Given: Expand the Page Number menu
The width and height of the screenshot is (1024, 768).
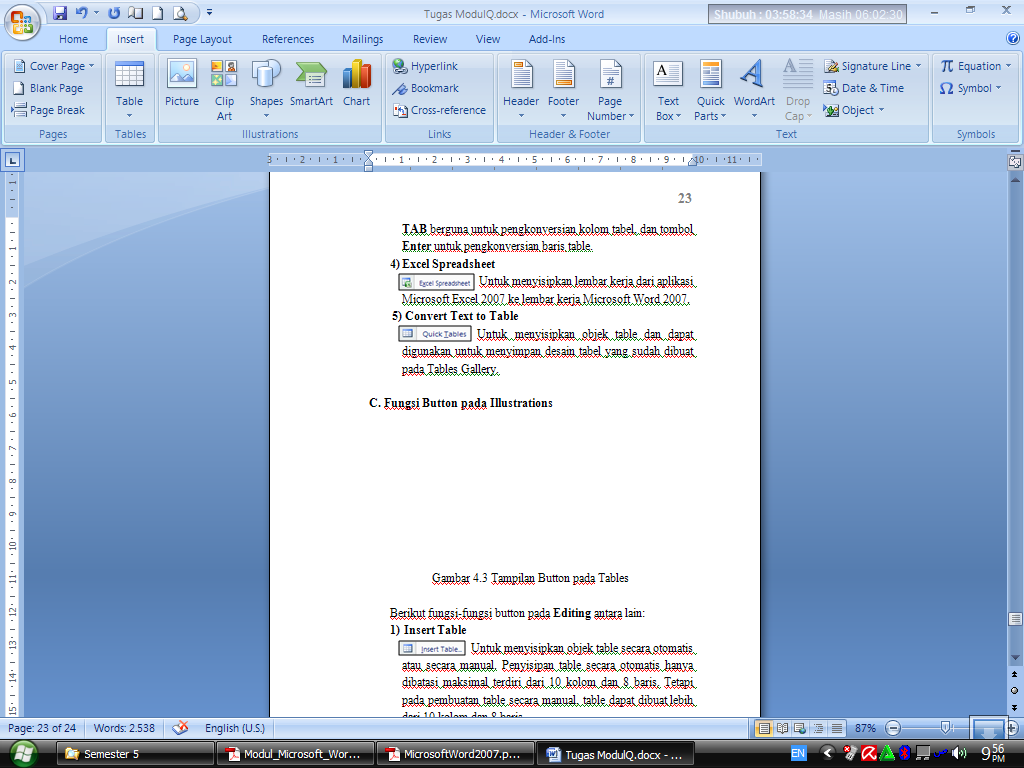Looking at the screenshot, I should click(x=610, y=89).
